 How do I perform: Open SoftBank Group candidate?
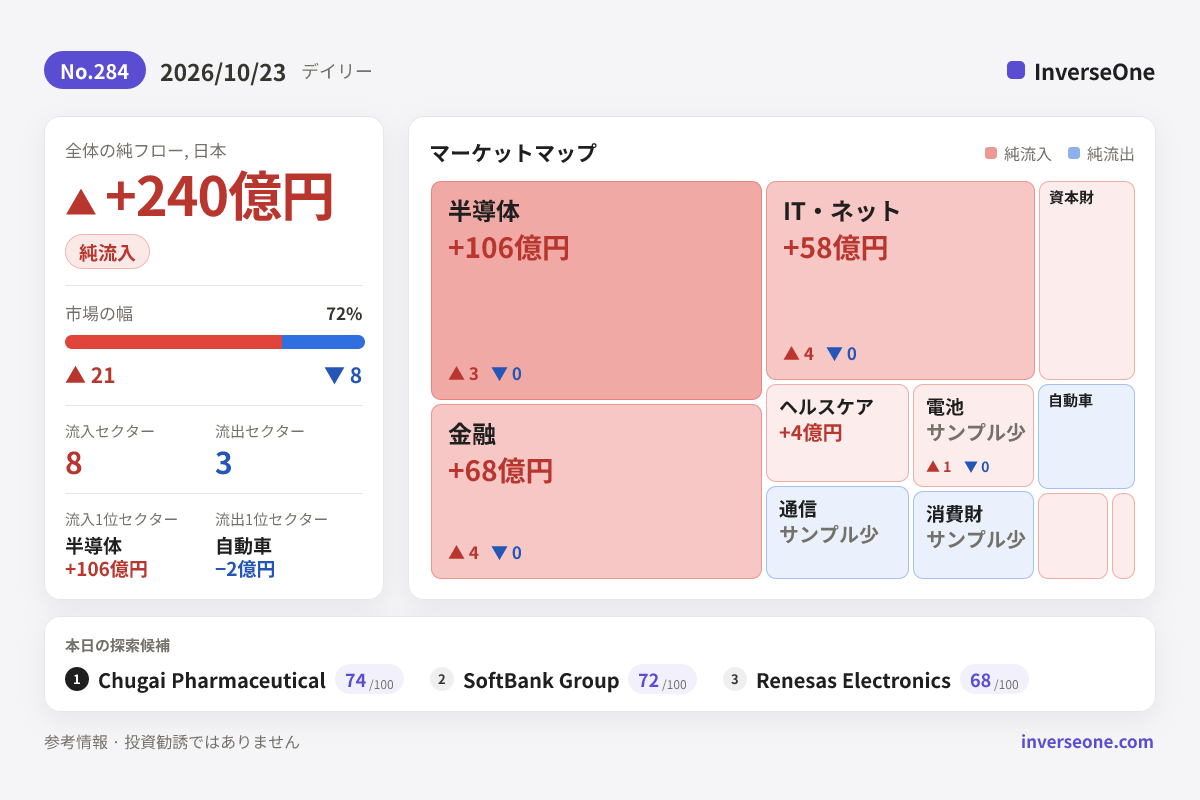(x=541, y=681)
